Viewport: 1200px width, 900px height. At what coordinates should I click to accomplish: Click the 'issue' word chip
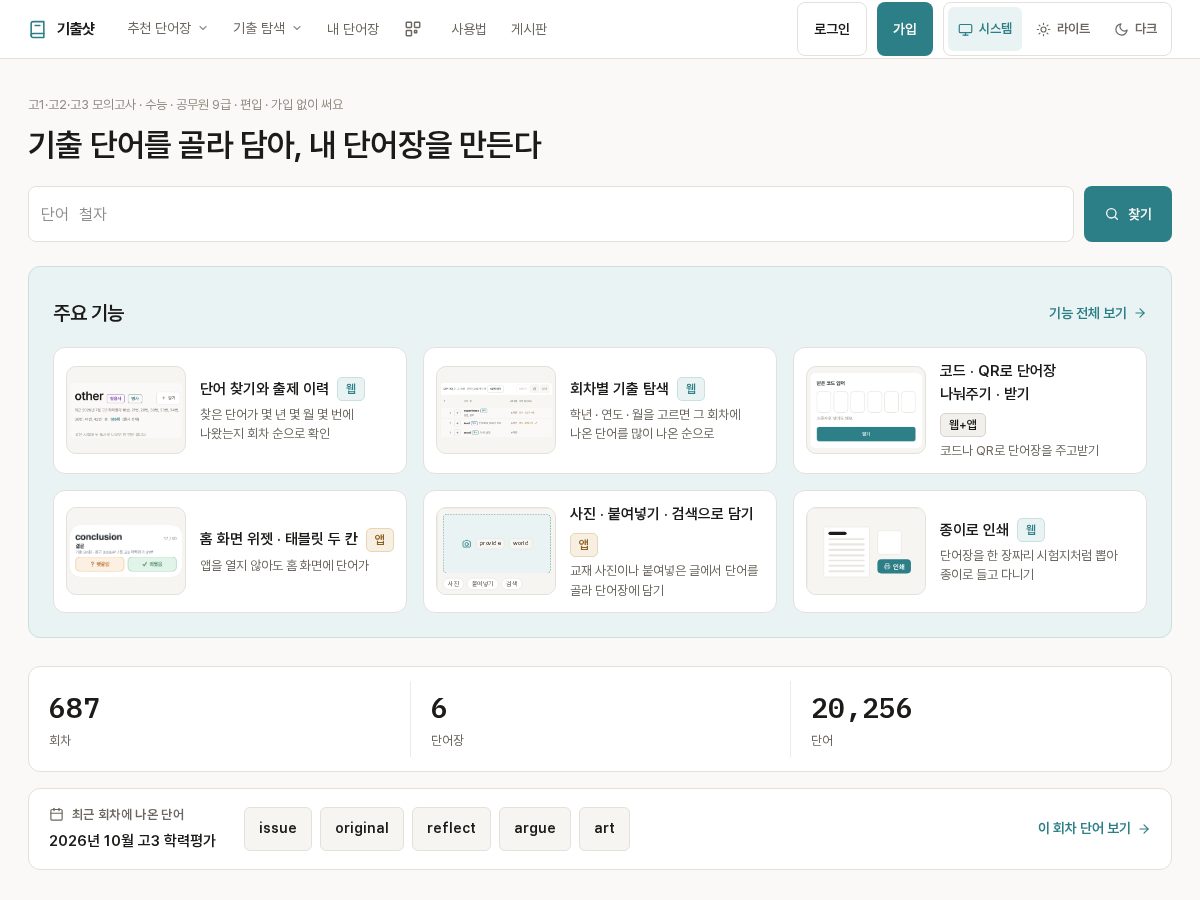point(278,829)
